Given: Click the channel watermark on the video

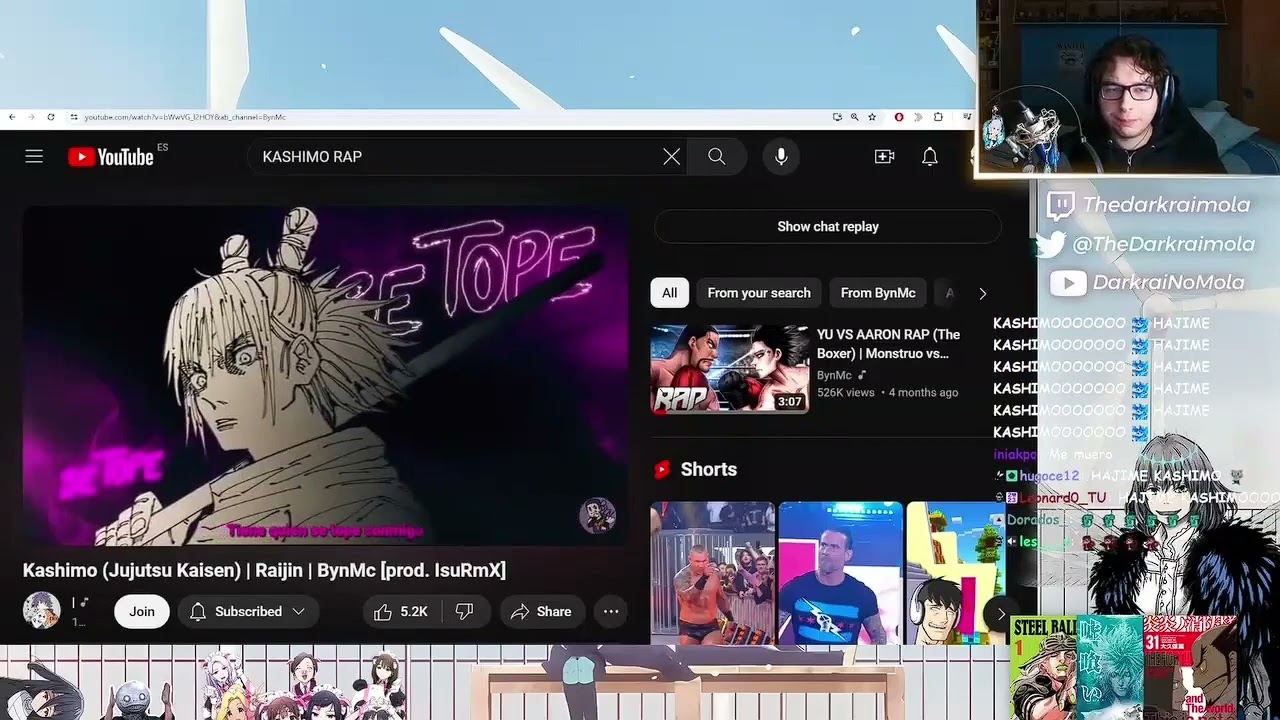Looking at the screenshot, I should tap(597, 516).
